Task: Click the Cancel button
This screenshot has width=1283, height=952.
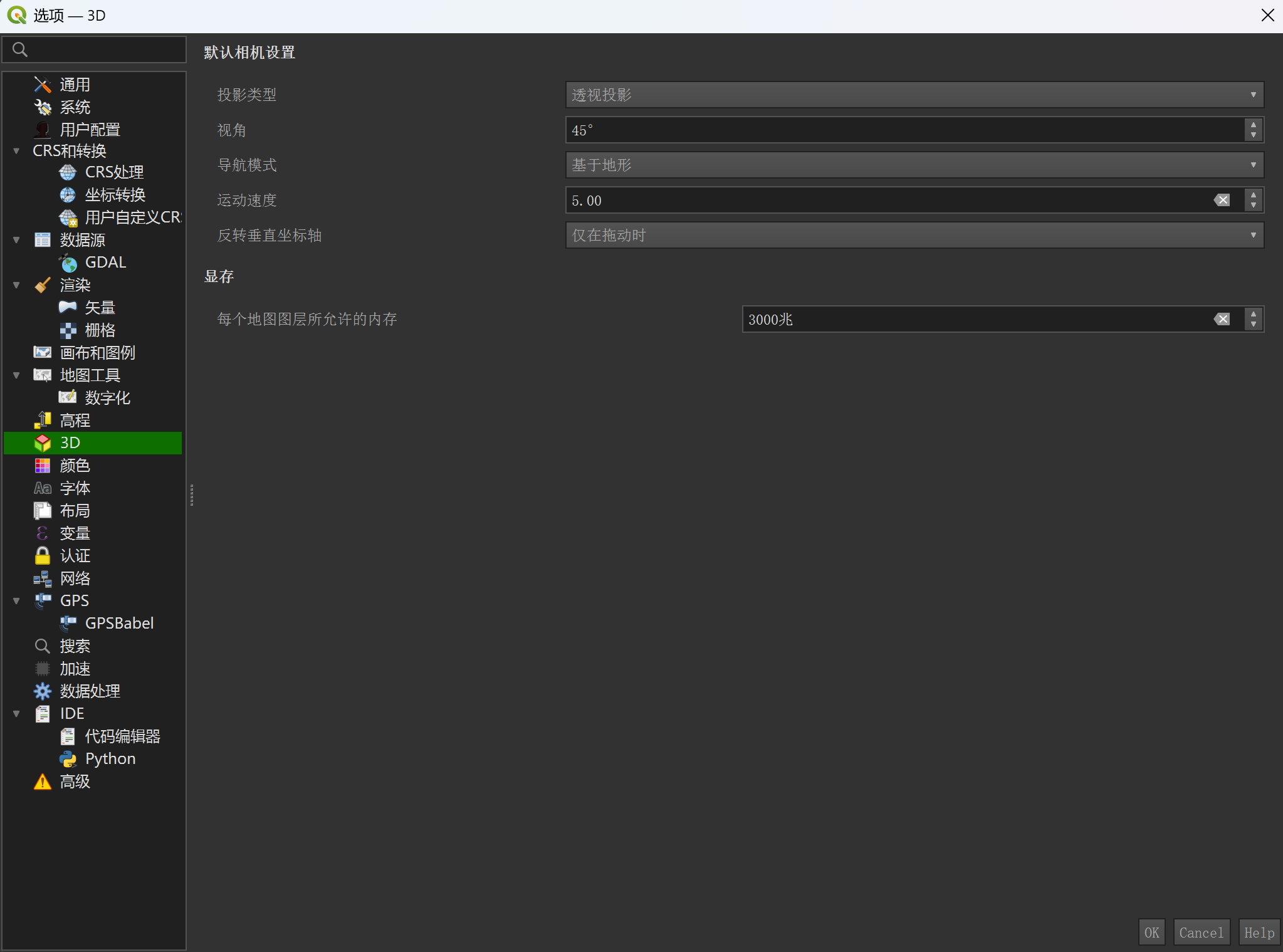Action: 1202,933
